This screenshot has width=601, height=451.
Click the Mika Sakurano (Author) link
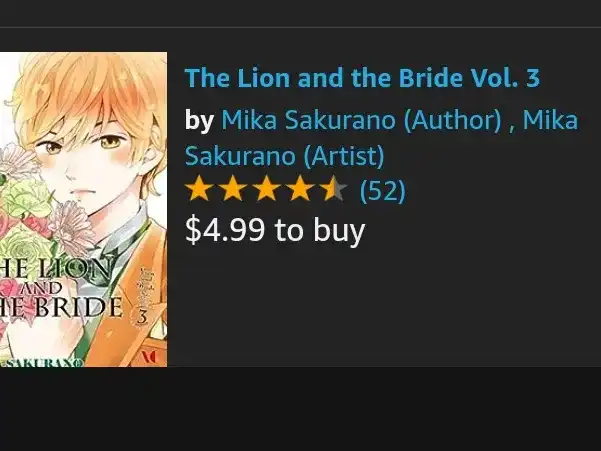[x=361, y=120]
